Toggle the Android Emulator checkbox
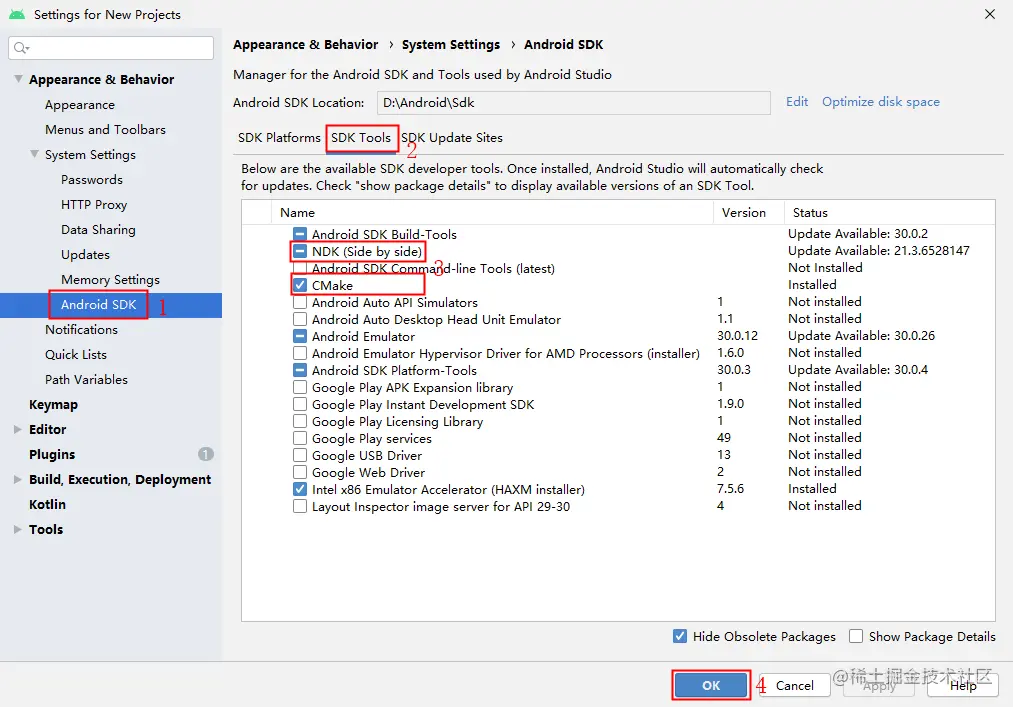This screenshot has width=1013, height=707. 300,336
